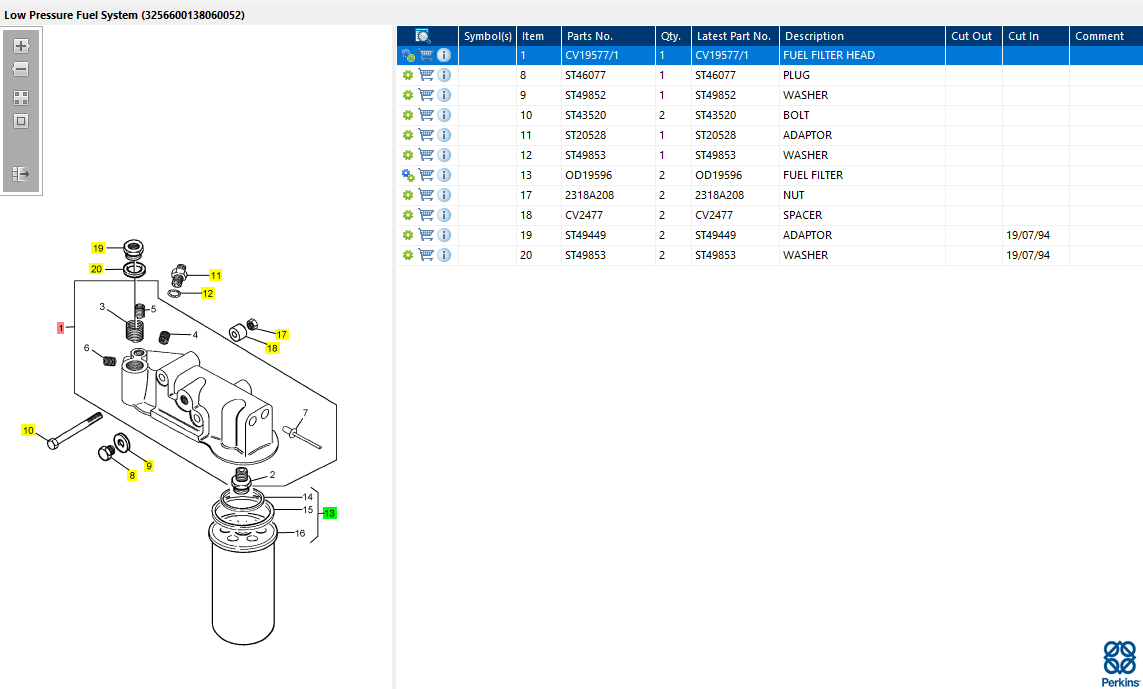Add the OD19596 FUEL FILTER to cart
Image resolution: width=1143 pixels, height=689 pixels.
pos(426,175)
